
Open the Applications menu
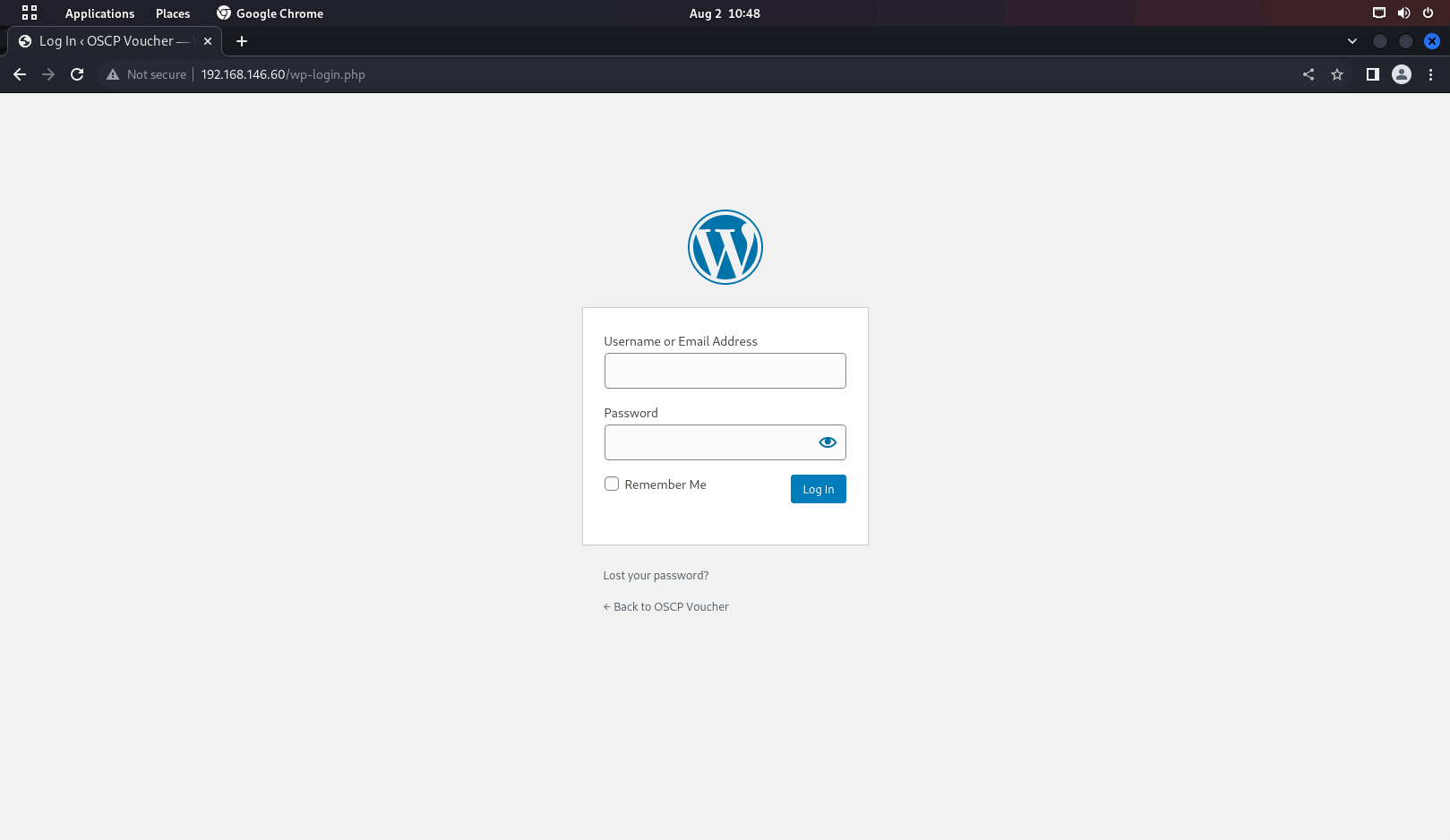click(99, 13)
